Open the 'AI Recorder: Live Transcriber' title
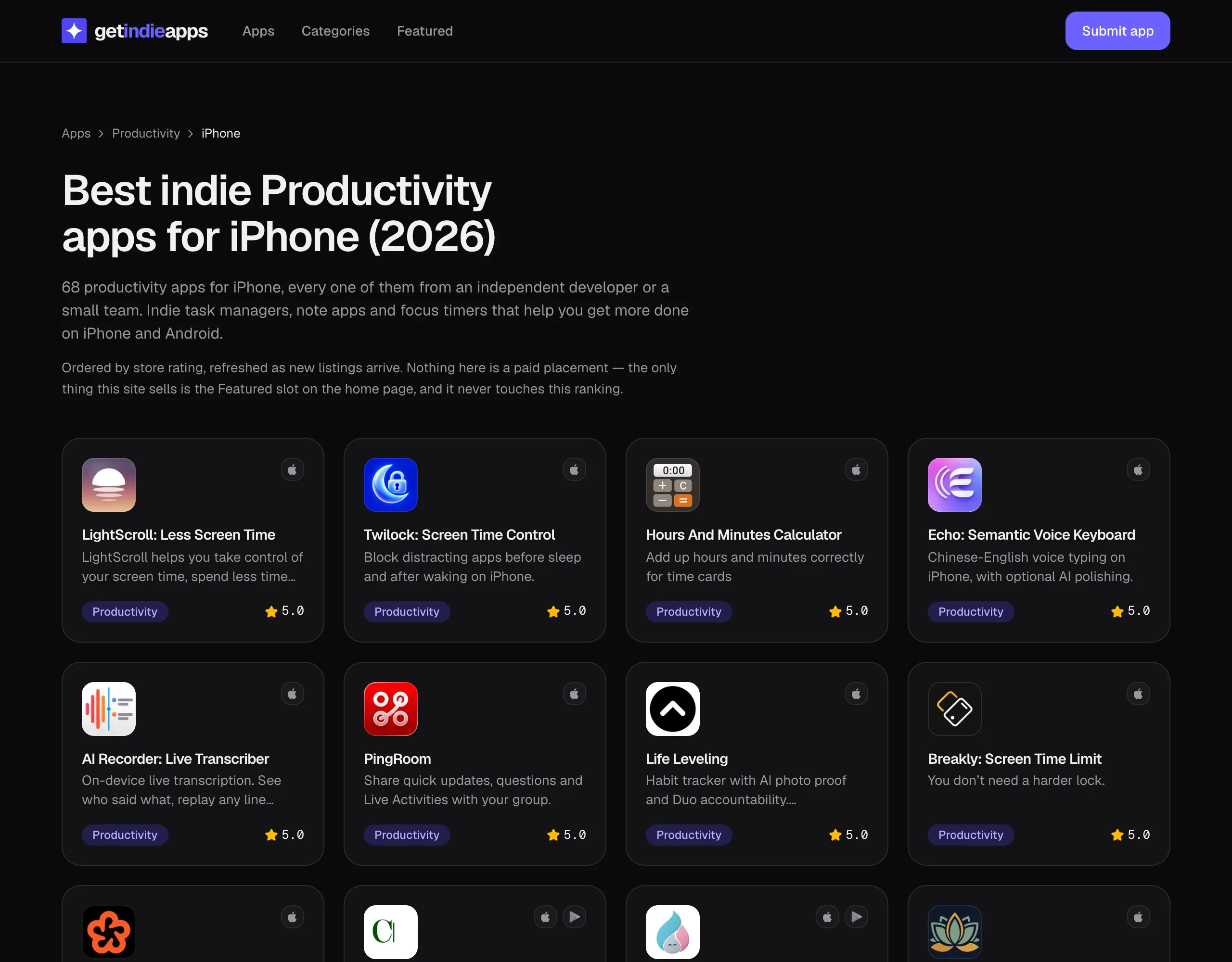The image size is (1232, 962). pyautogui.click(x=176, y=759)
